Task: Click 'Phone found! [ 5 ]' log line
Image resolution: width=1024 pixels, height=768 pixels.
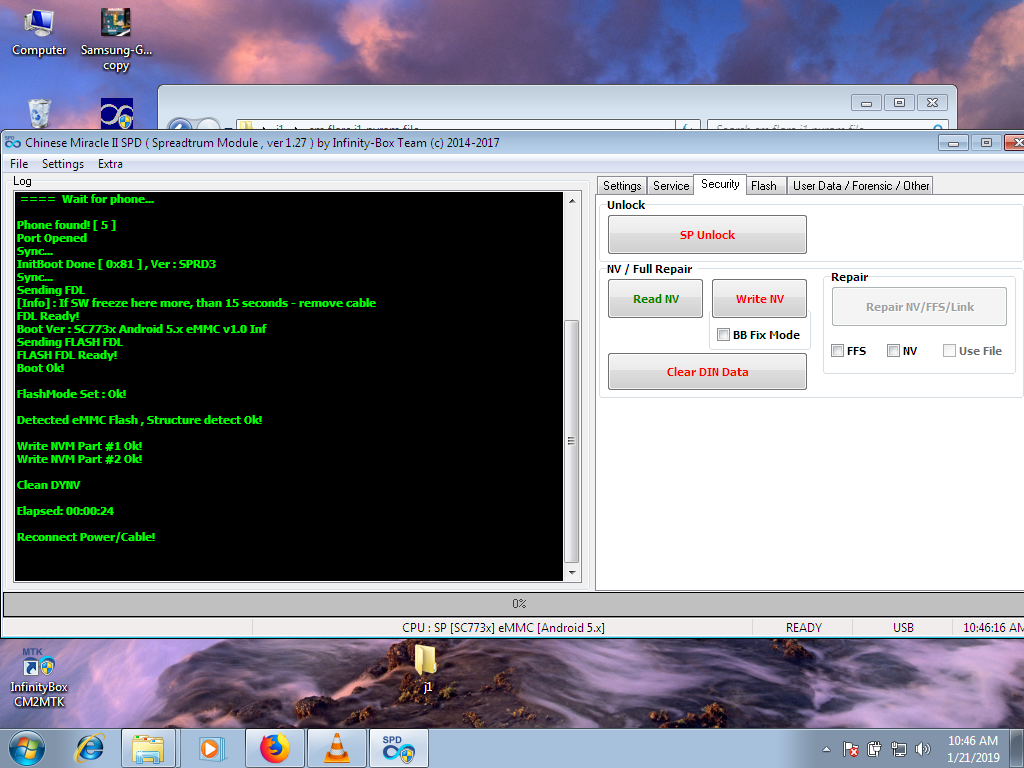Action: [67, 225]
